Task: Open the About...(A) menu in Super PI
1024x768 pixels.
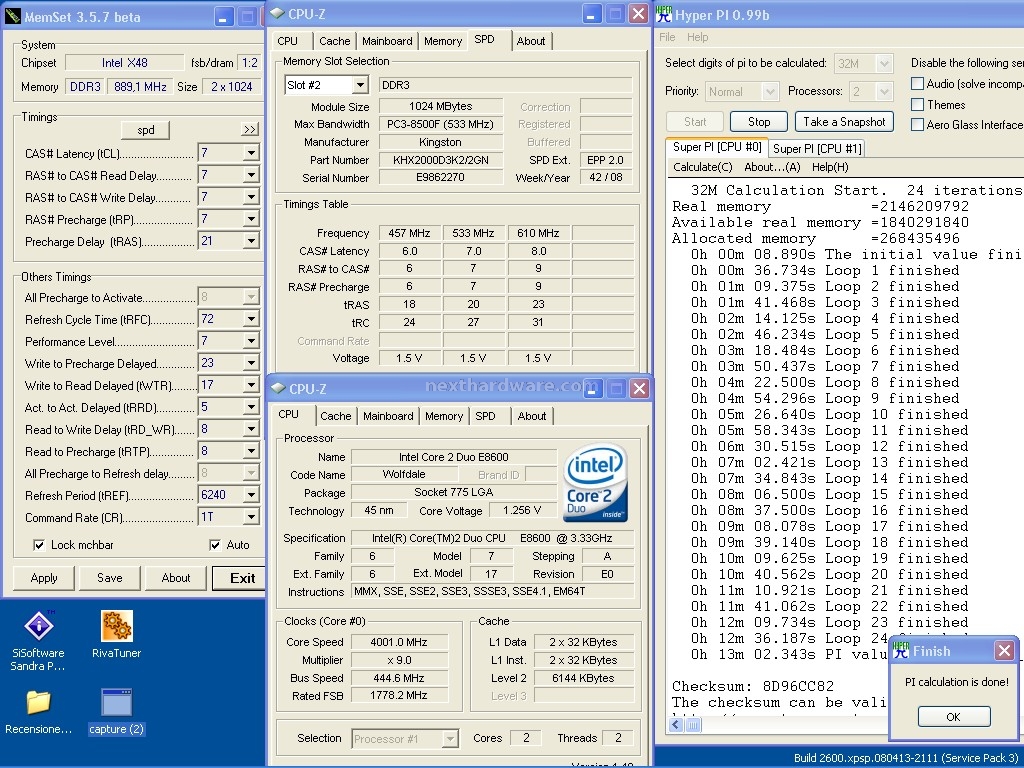Action: coord(773,167)
